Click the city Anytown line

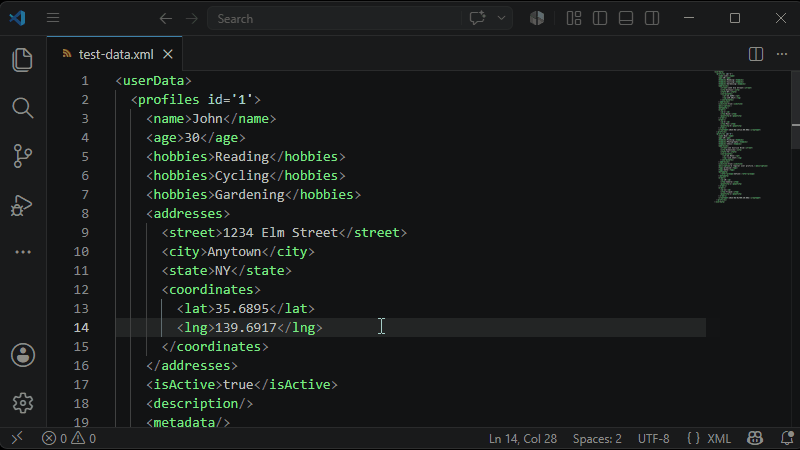(x=238, y=252)
